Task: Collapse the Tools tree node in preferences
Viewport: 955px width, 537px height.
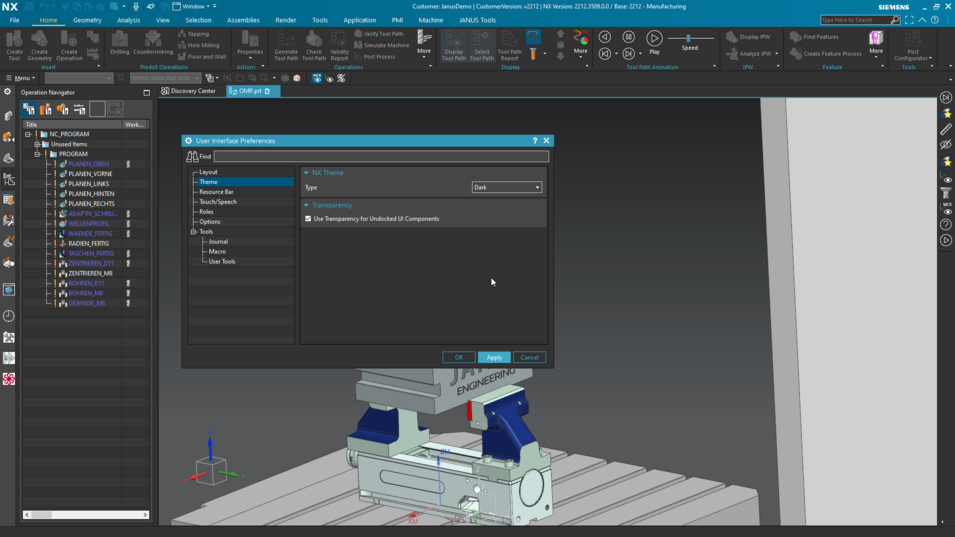Action: click(194, 232)
